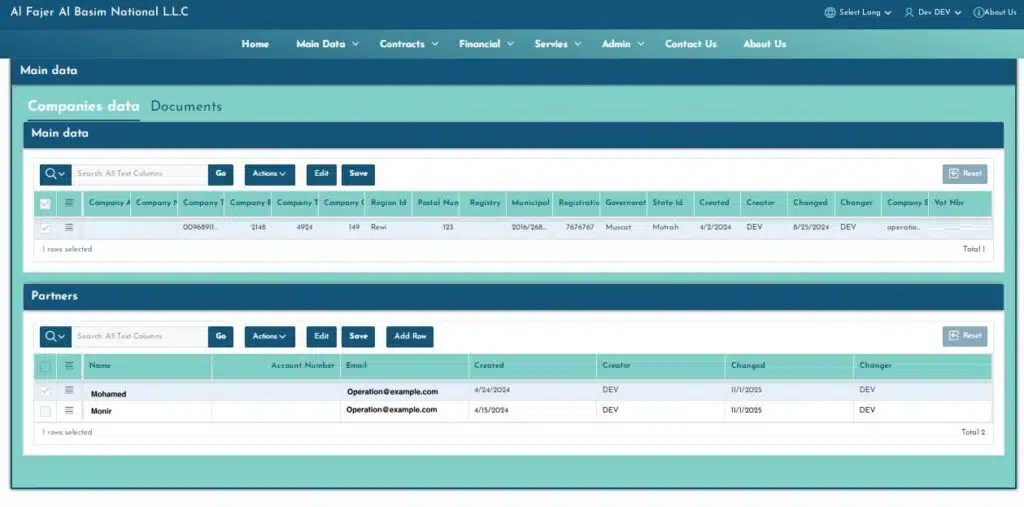This screenshot has width=1024, height=507.
Task: Expand the Contracts menu
Action: [x=409, y=44]
